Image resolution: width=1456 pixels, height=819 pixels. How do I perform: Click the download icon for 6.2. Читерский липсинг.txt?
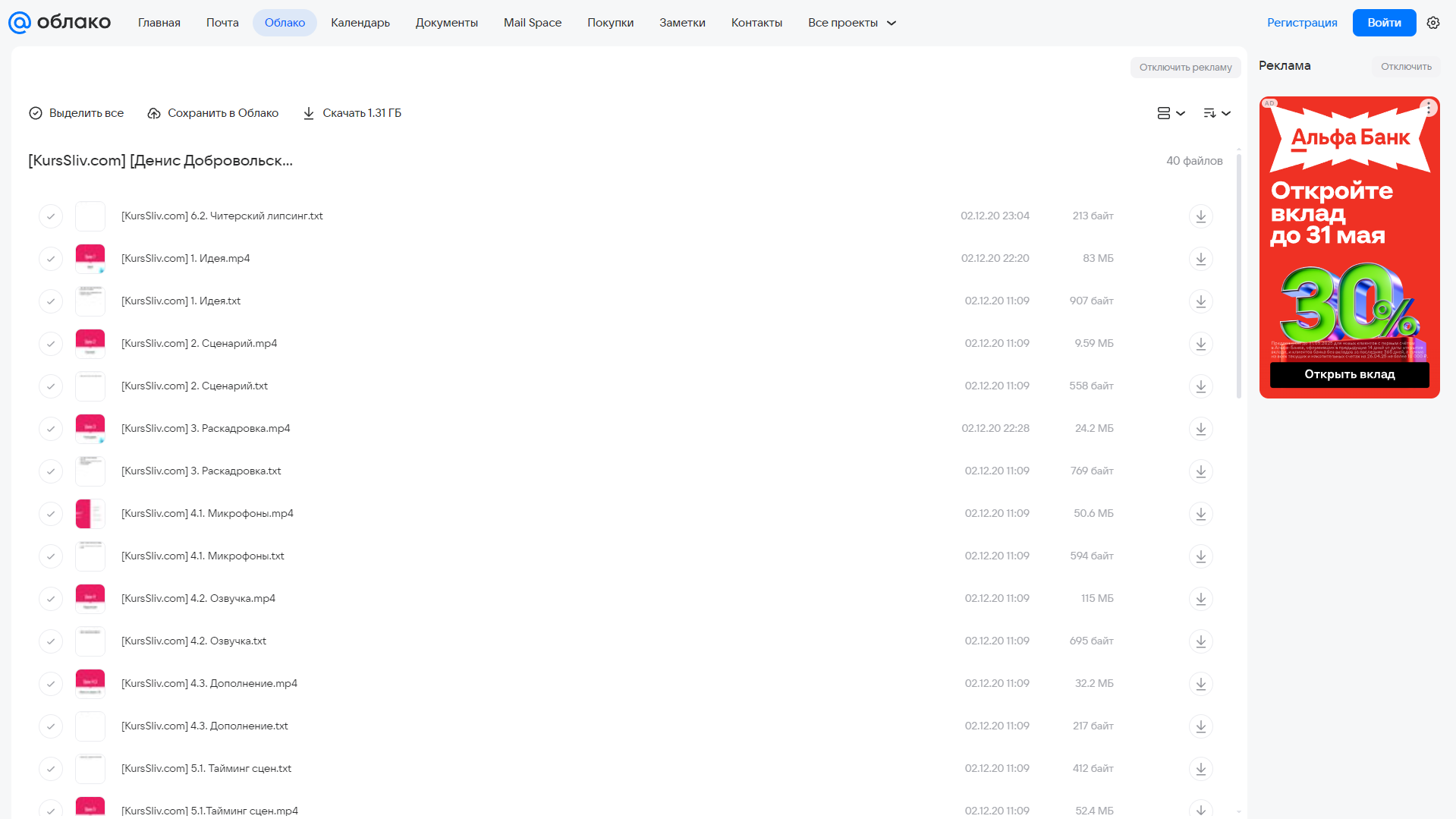(1200, 216)
